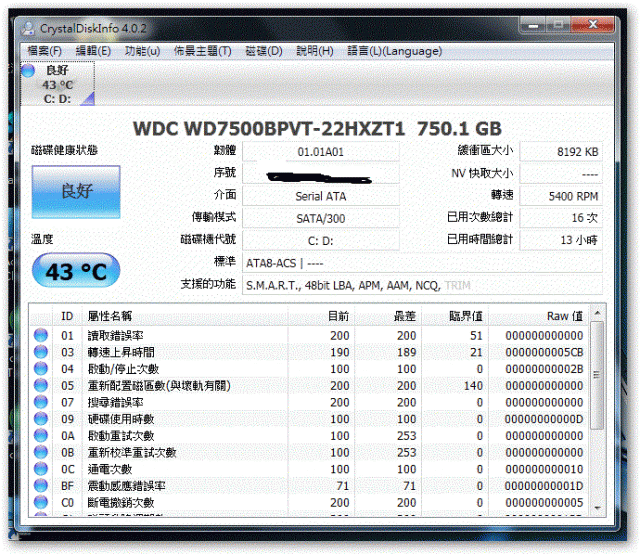640x554 pixels.
Task: Select row 搜尋錯誤率
Action: click(x=309, y=402)
